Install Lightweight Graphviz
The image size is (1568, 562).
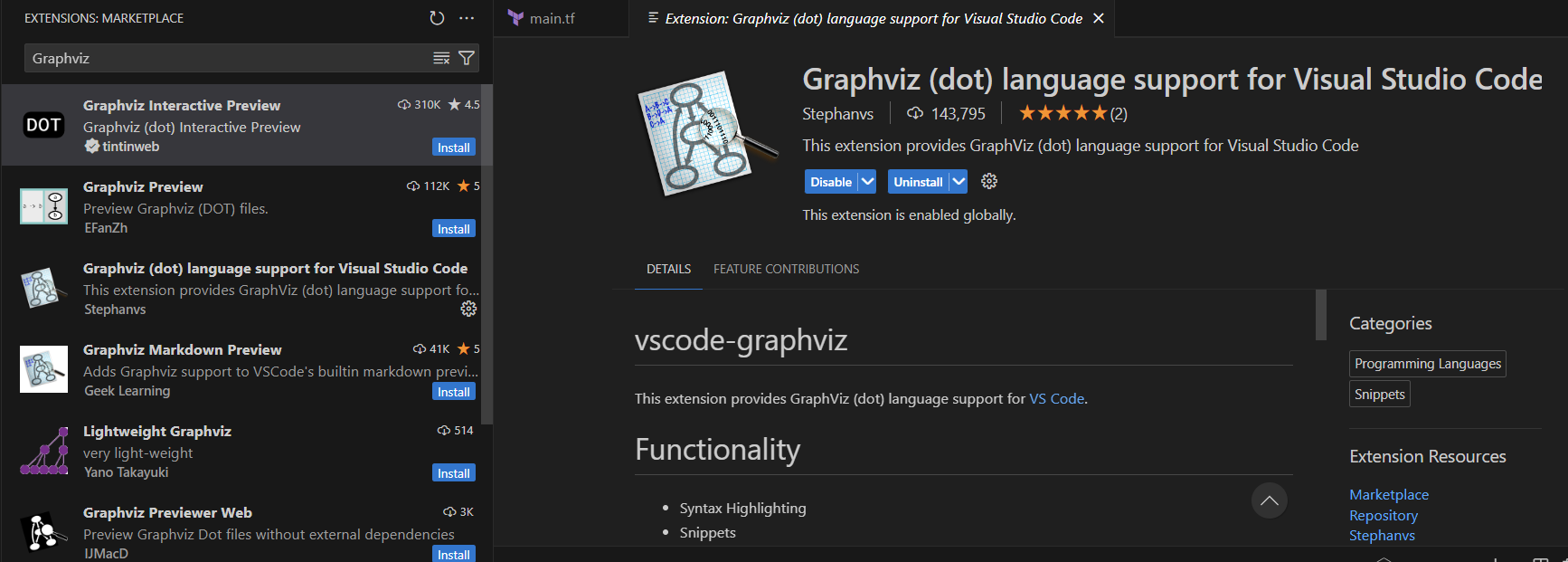(454, 473)
